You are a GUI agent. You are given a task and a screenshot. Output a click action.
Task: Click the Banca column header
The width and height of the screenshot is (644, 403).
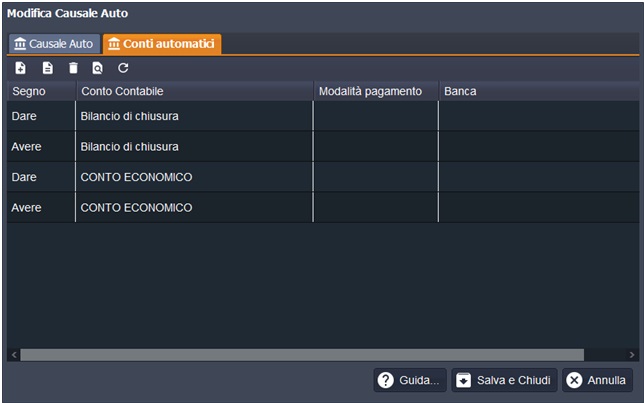click(538, 91)
